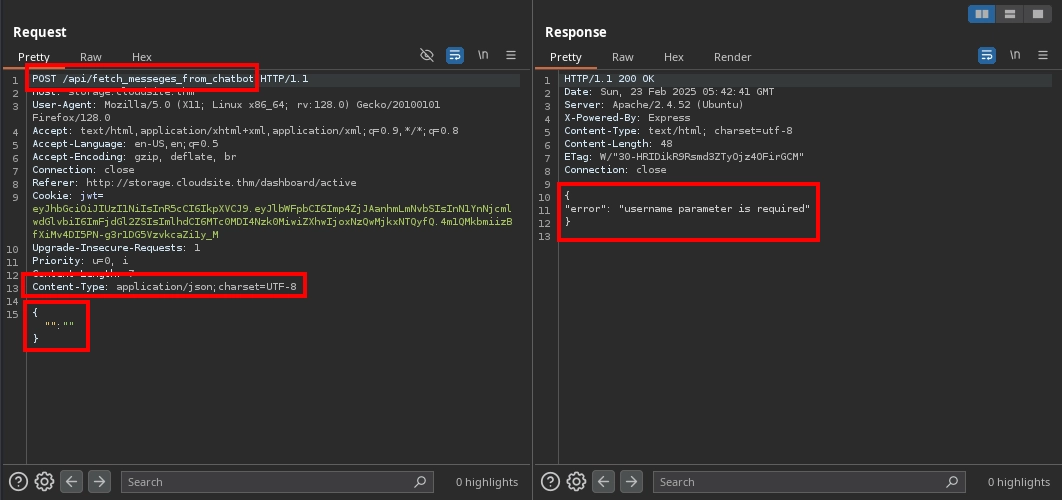1062x500 pixels.
Task: Switch to Render tab in Response
Action: [x=732, y=57]
